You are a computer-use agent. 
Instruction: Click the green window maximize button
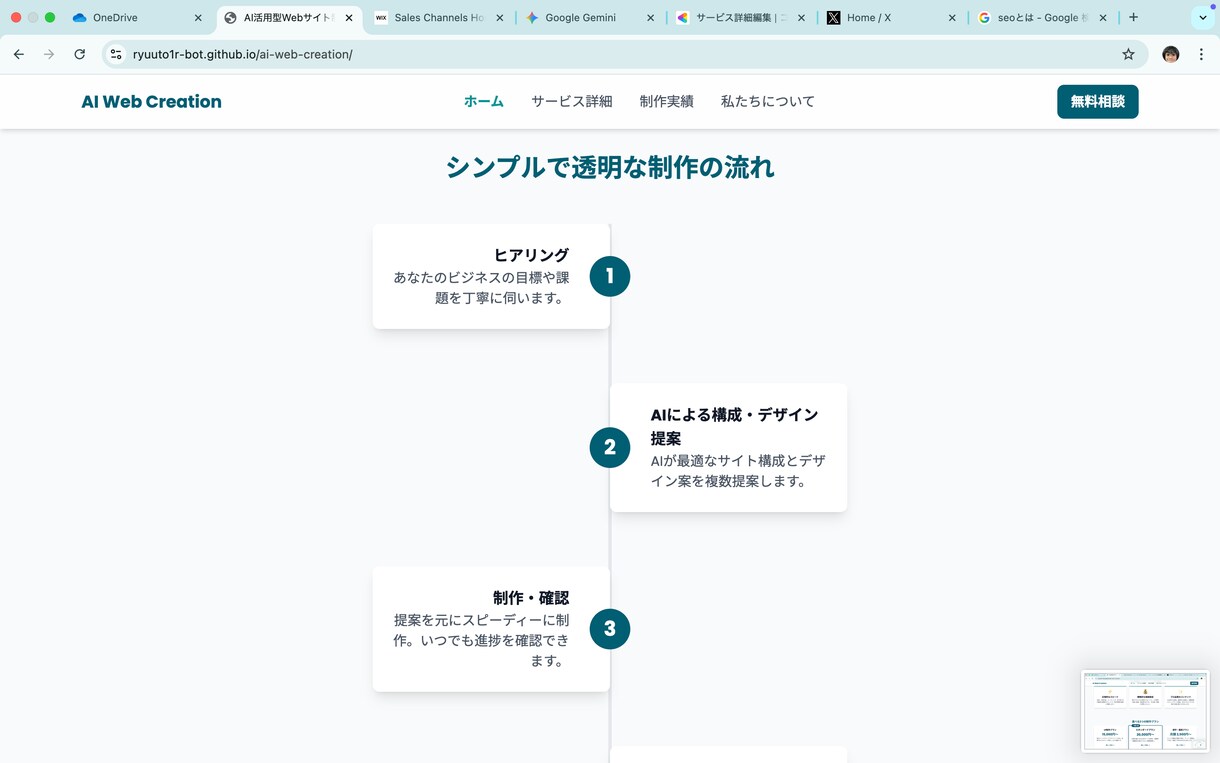pos(50,17)
